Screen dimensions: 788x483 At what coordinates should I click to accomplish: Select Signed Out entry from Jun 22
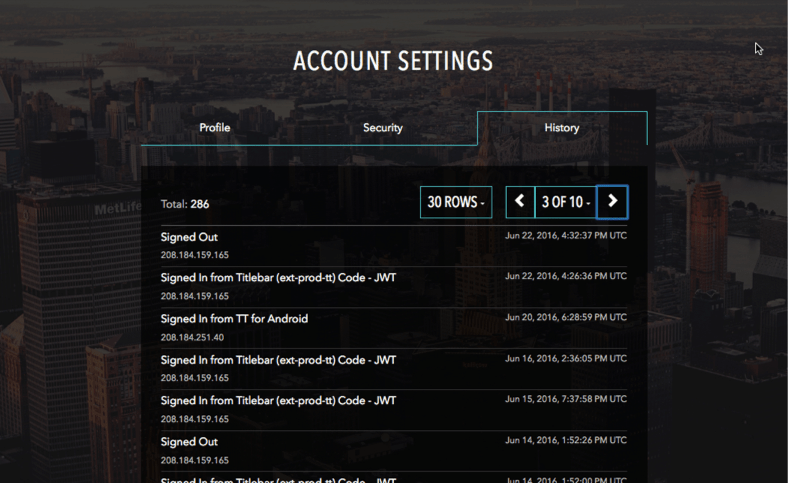coord(393,246)
